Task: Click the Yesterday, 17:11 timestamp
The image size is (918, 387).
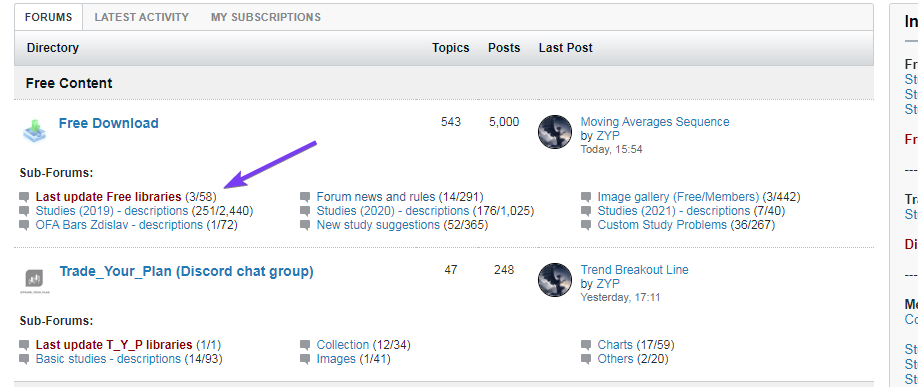Action: [621, 297]
